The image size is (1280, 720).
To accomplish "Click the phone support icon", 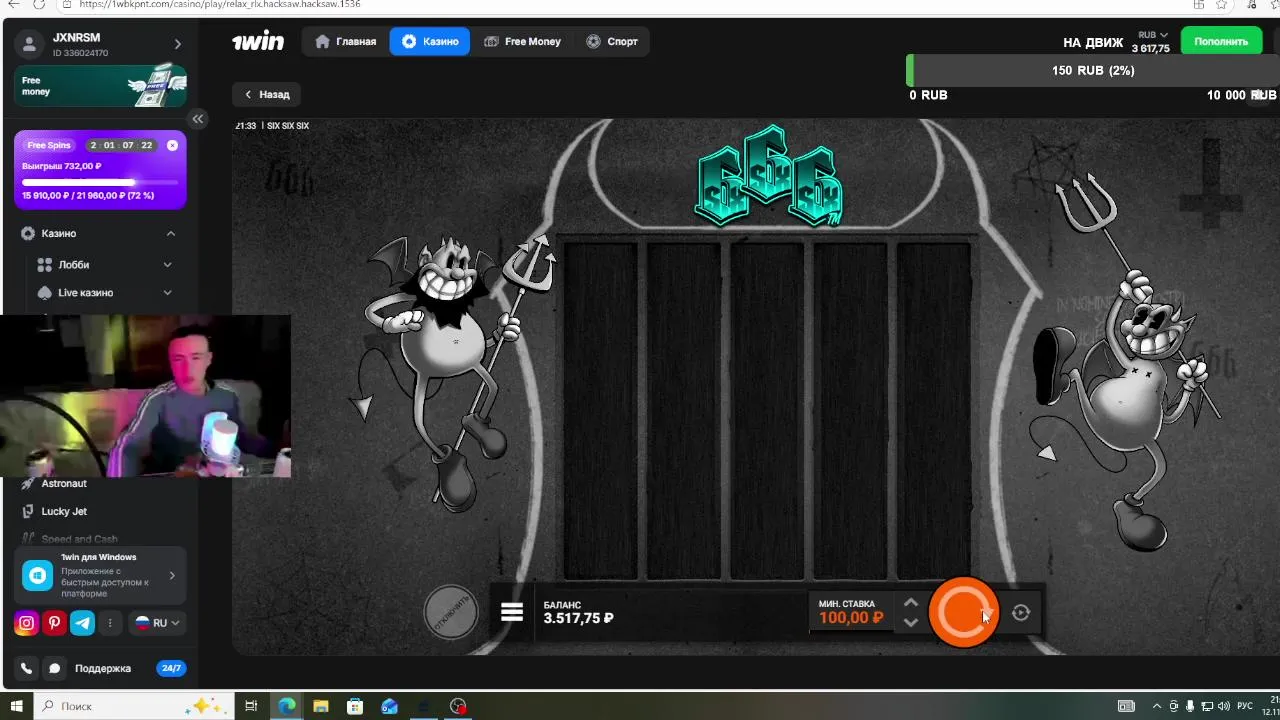I will coord(27,668).
